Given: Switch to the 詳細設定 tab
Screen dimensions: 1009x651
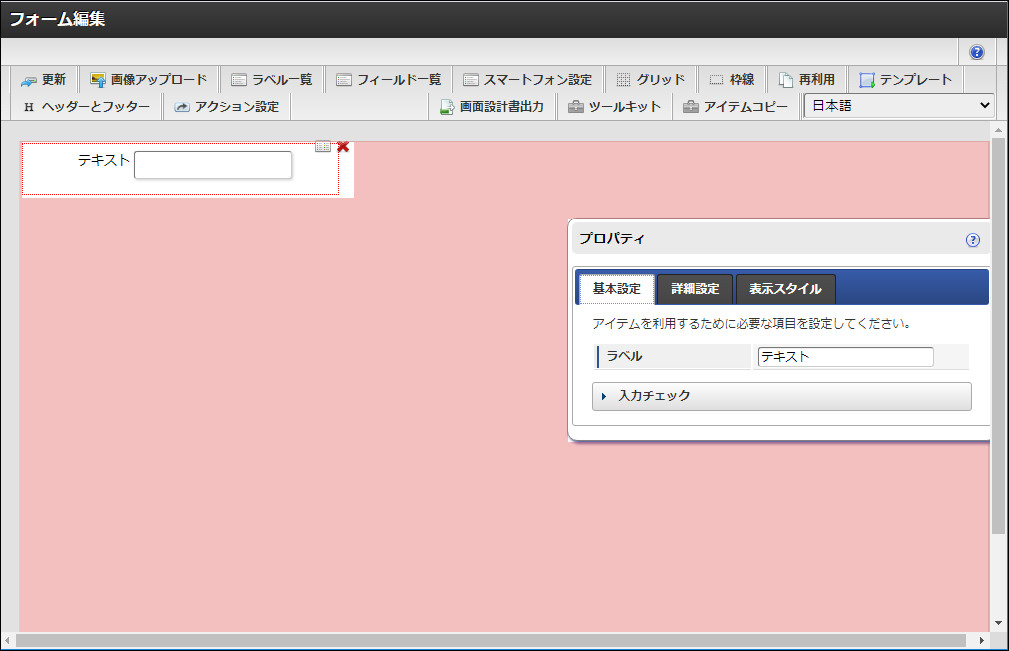Looking at the screenshot, I should coord(695,289).
